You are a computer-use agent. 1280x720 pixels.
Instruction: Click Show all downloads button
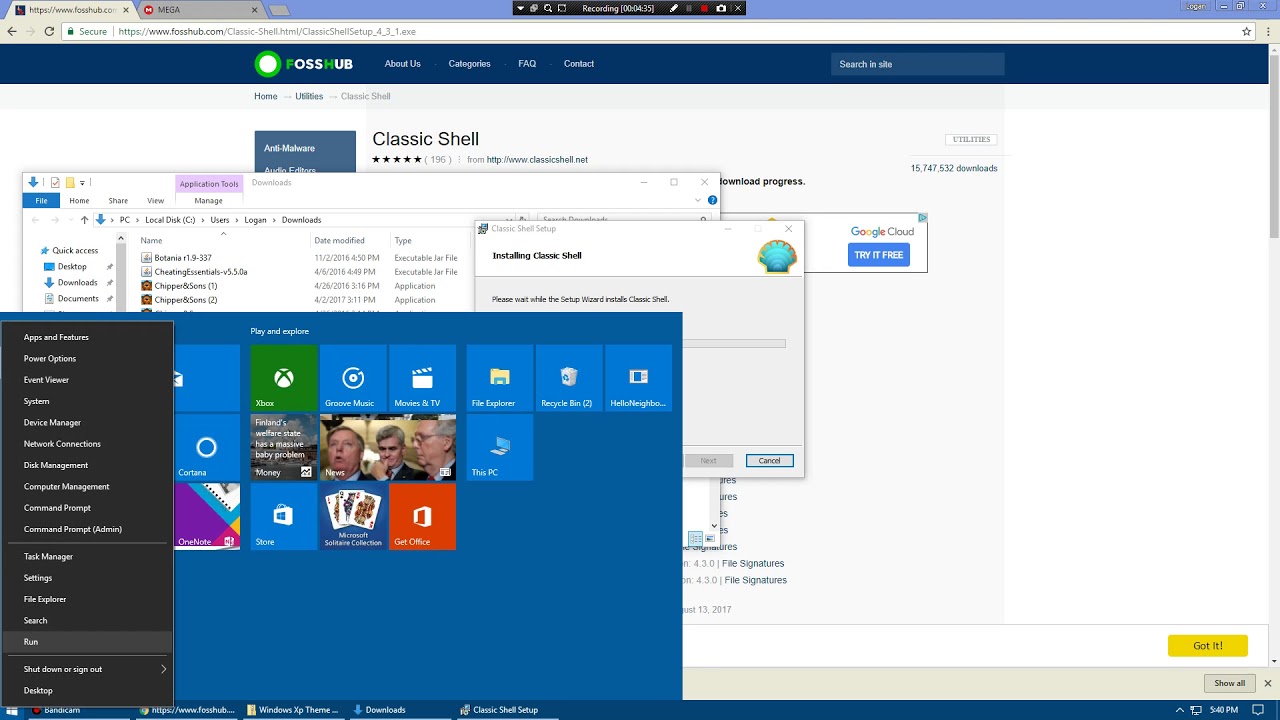click(1230, 683)
